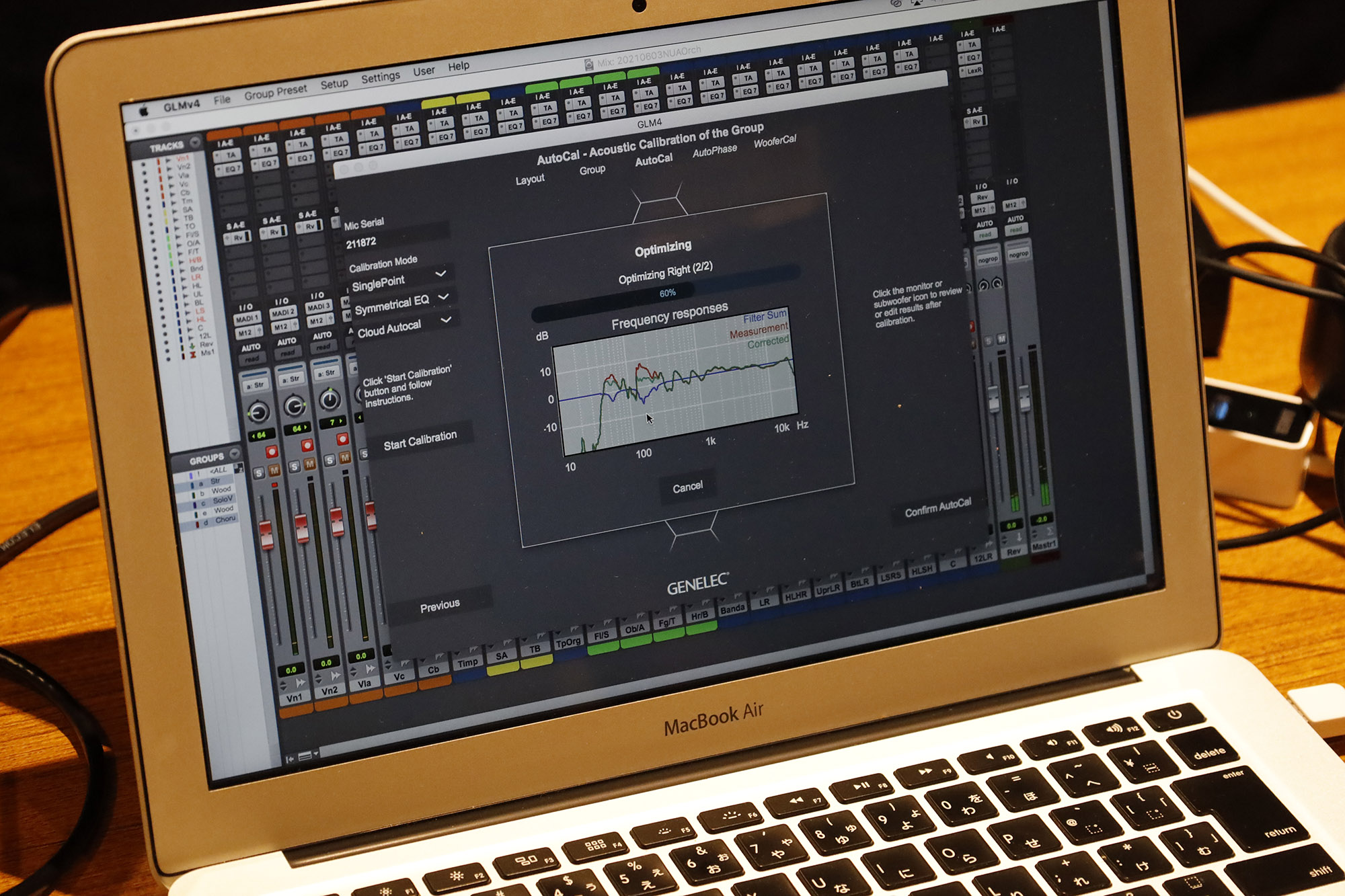
Task: Record-enable the Vn2 track
Action: tap(307, 445)
